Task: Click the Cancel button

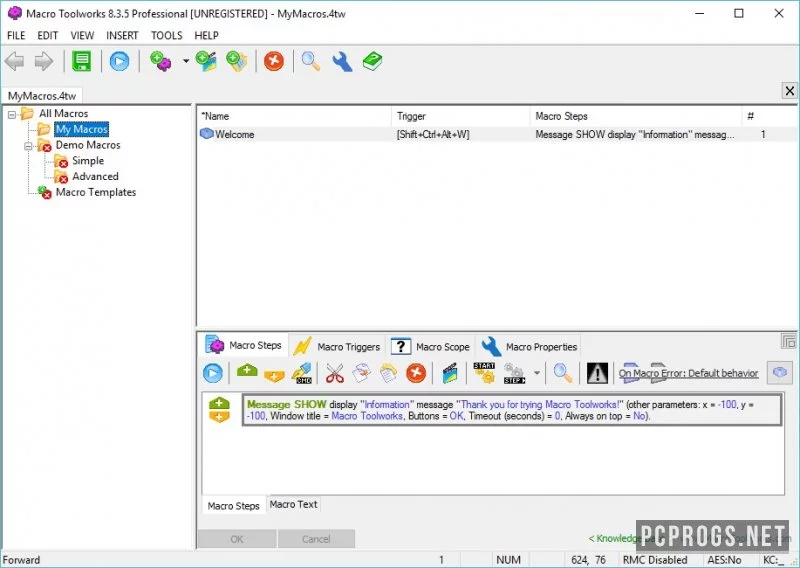Action: (316, 539)
